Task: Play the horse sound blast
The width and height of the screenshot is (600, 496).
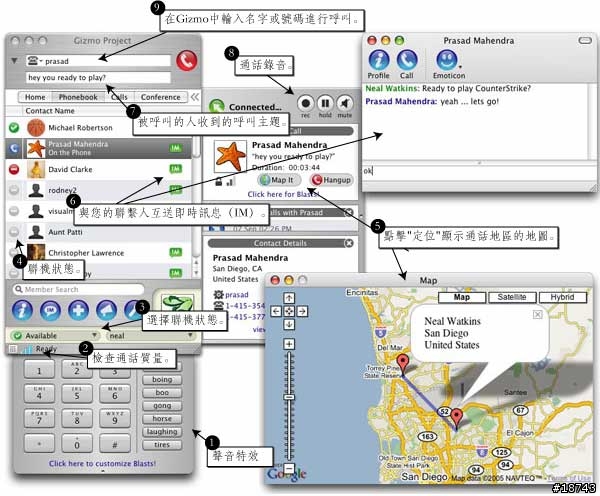Action: point(162,418)
